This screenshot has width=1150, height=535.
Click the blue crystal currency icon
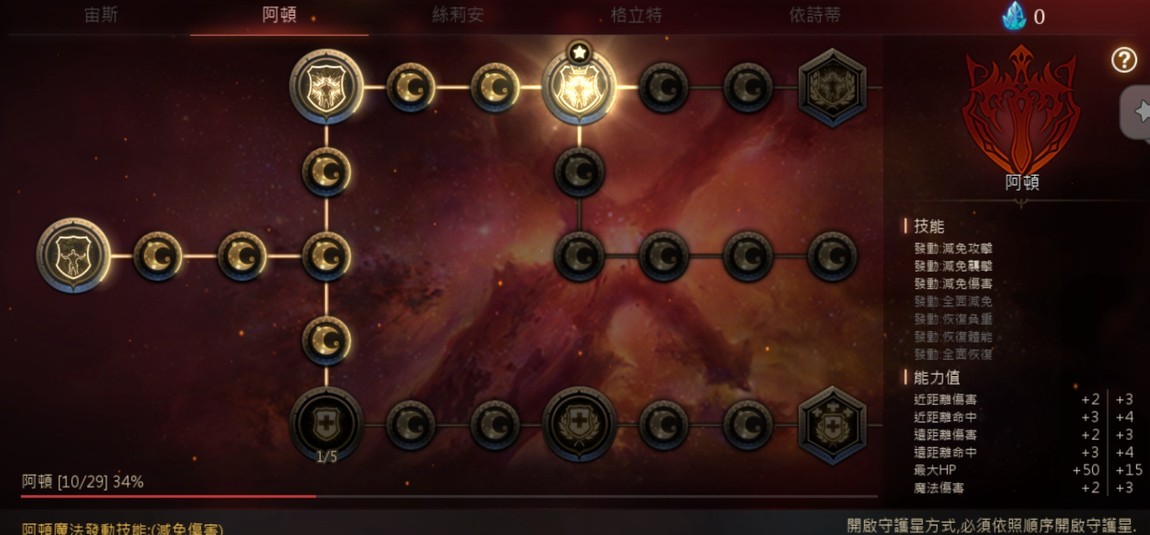click(x=1015, y=15)
